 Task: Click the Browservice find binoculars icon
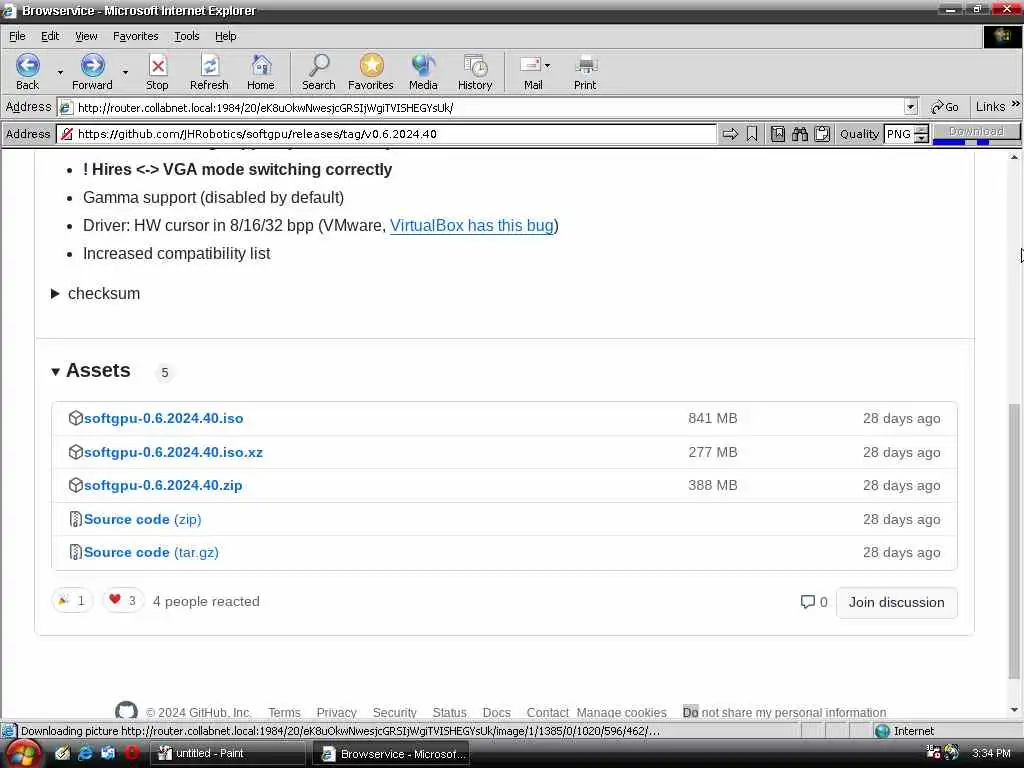point(800,134)
